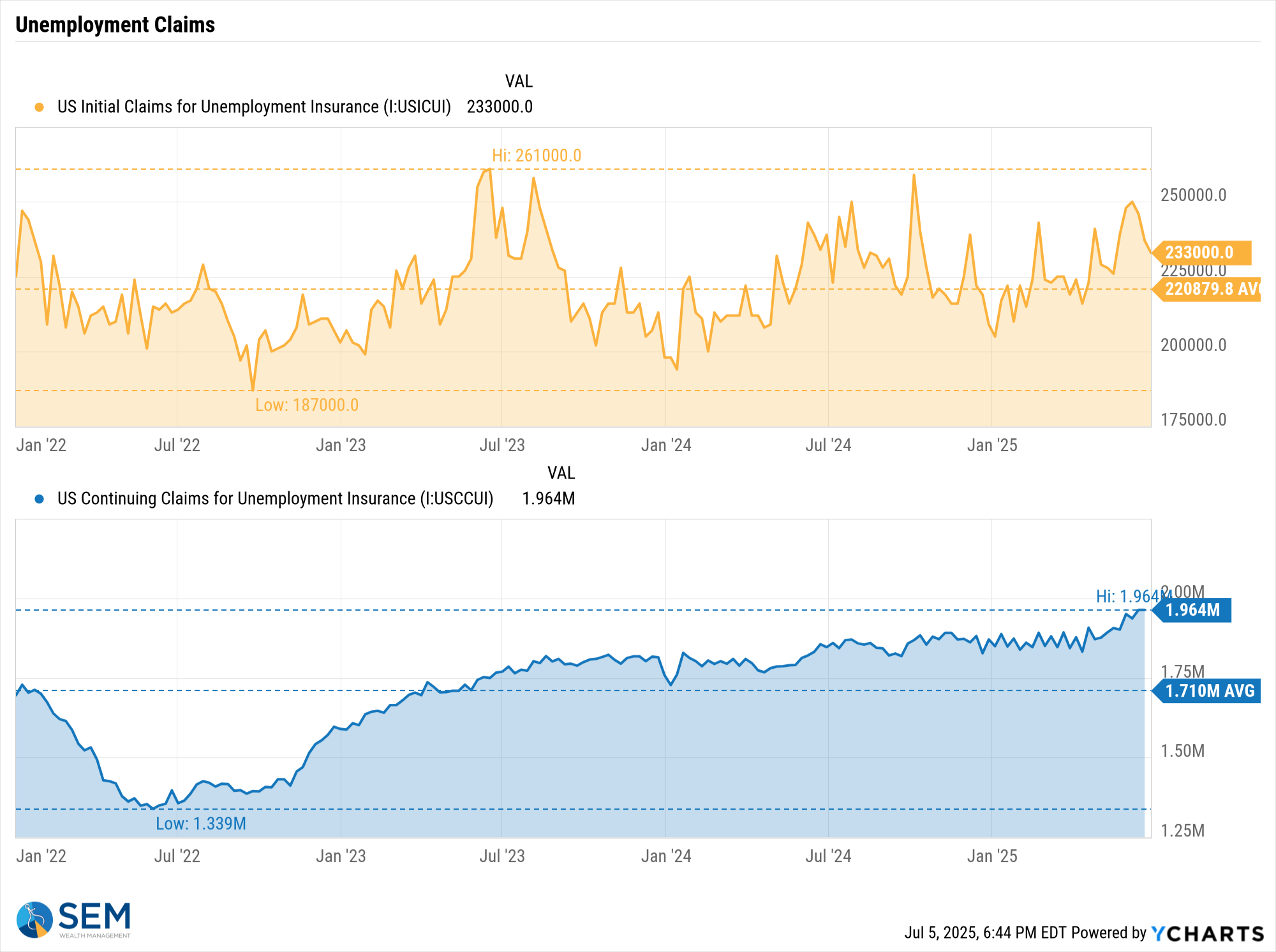Click the 1.50M y-axis label
Image resolution: width=1276 pixels, height=952 pixels.
coord(1182,751)
